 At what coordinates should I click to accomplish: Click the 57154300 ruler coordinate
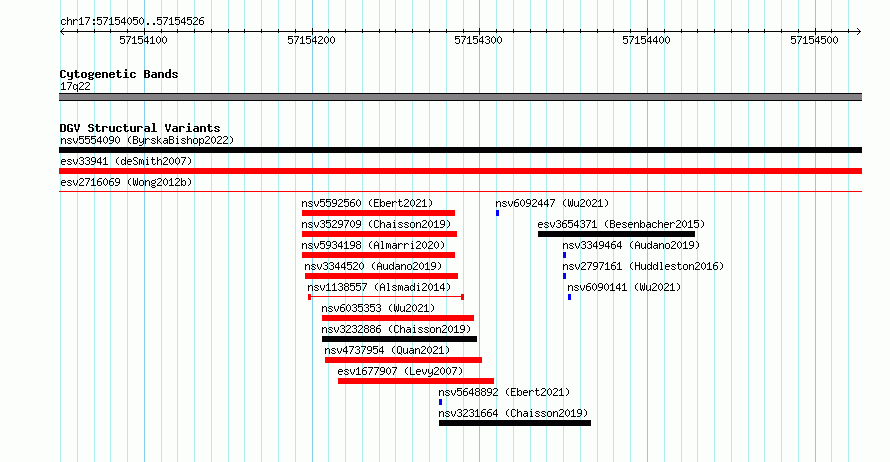(x=478, y=40)
